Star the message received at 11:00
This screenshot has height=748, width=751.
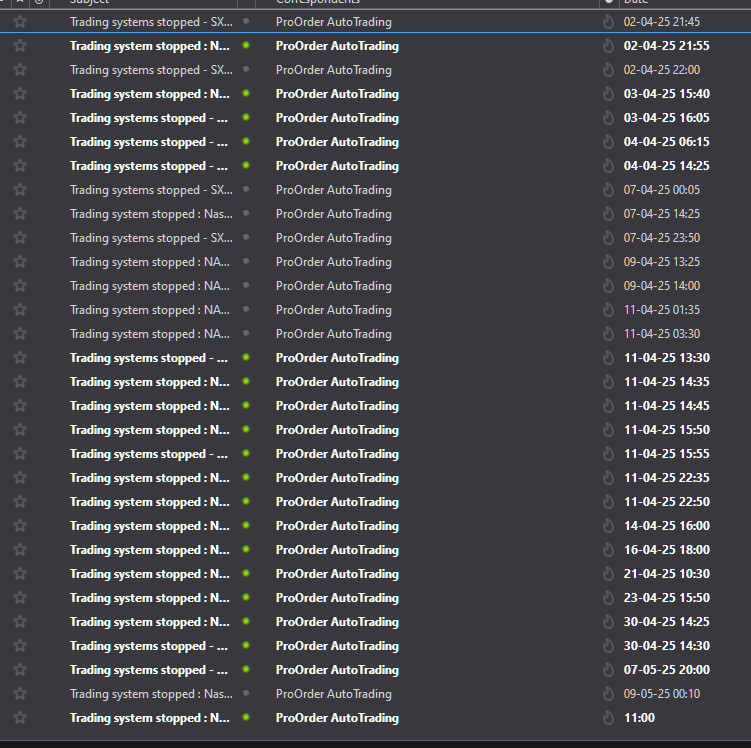click(x=20, y=717)
